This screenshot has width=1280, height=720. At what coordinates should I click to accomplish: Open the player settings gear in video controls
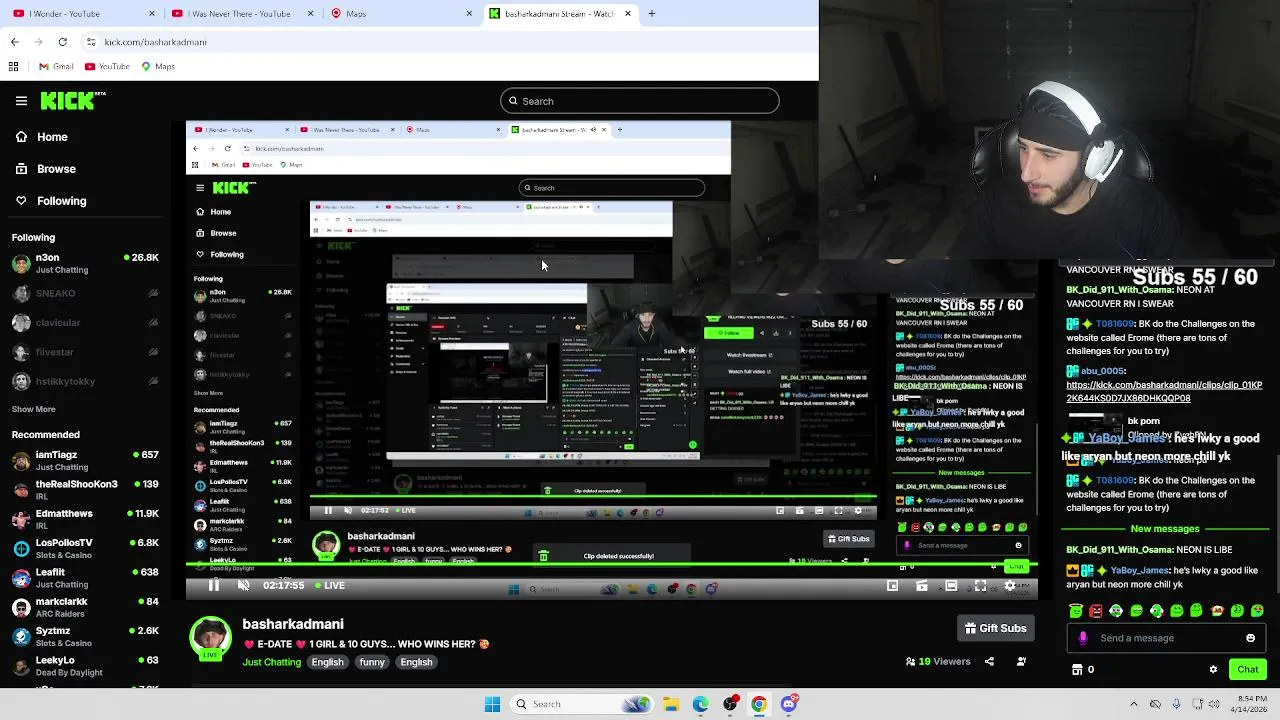pos(1010,585)
